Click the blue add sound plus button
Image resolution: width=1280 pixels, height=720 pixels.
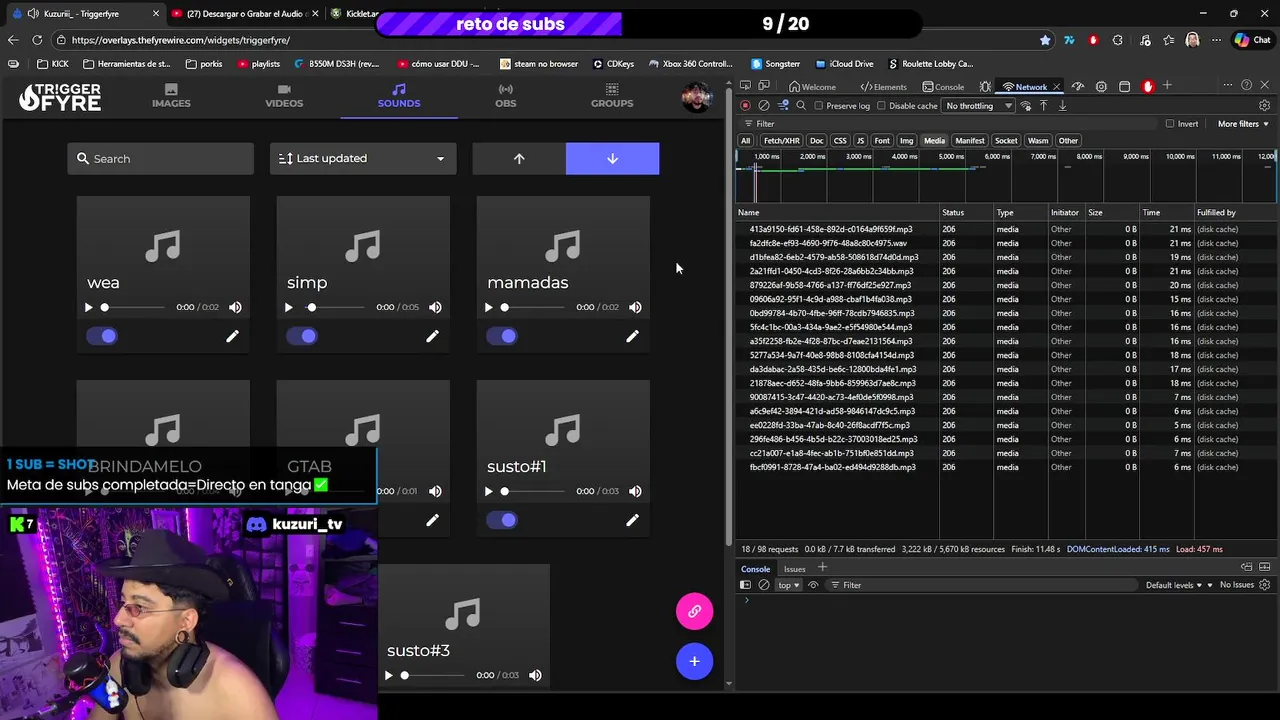pyautogui.click(x=694, y=661)
